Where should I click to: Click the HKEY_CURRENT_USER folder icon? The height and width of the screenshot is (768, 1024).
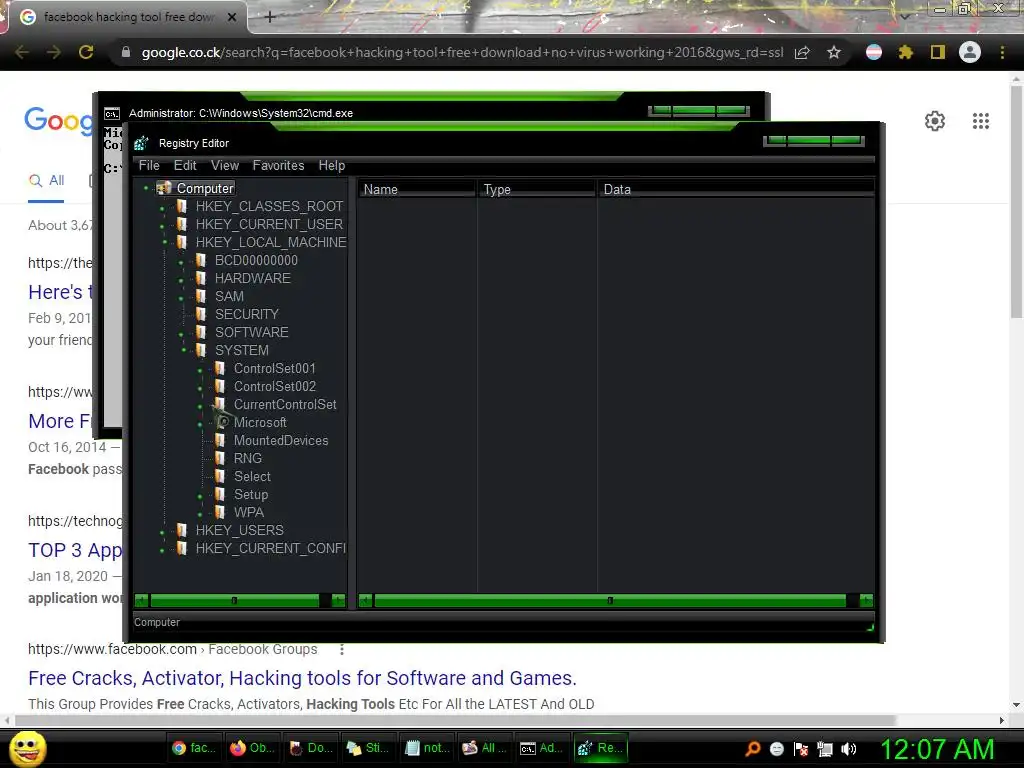[x=182, y=224]
